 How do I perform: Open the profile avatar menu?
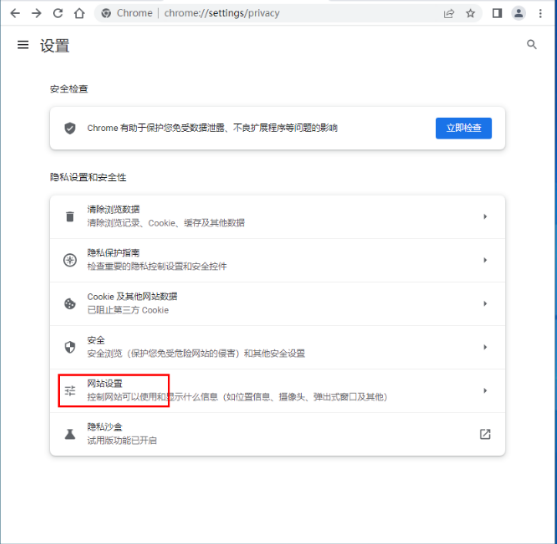[x=519, y=14]
